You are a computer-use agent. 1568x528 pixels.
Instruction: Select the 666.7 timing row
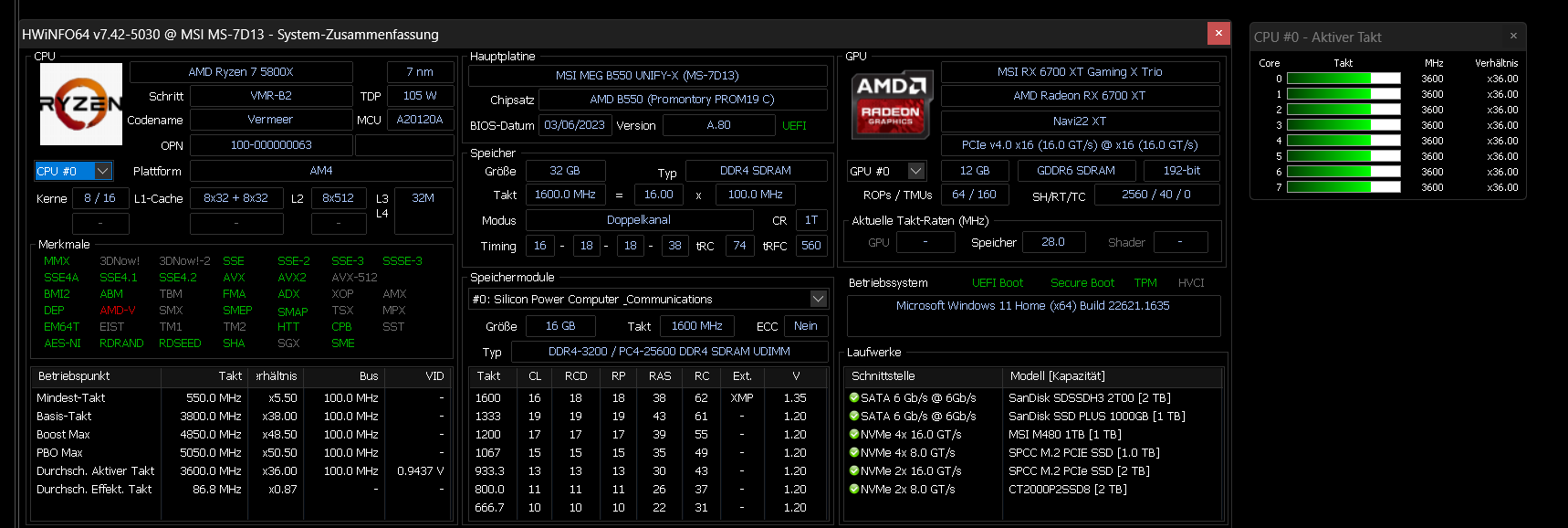(x=648, y=507)
